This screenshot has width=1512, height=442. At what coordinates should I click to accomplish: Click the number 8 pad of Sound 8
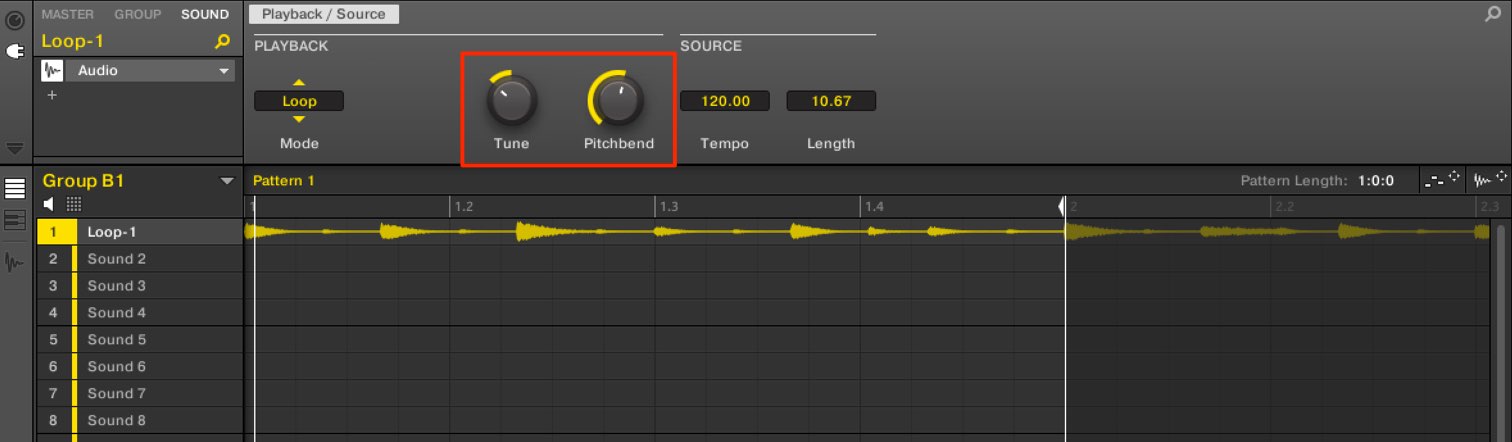pyautogui.click(x=53, y=421)
